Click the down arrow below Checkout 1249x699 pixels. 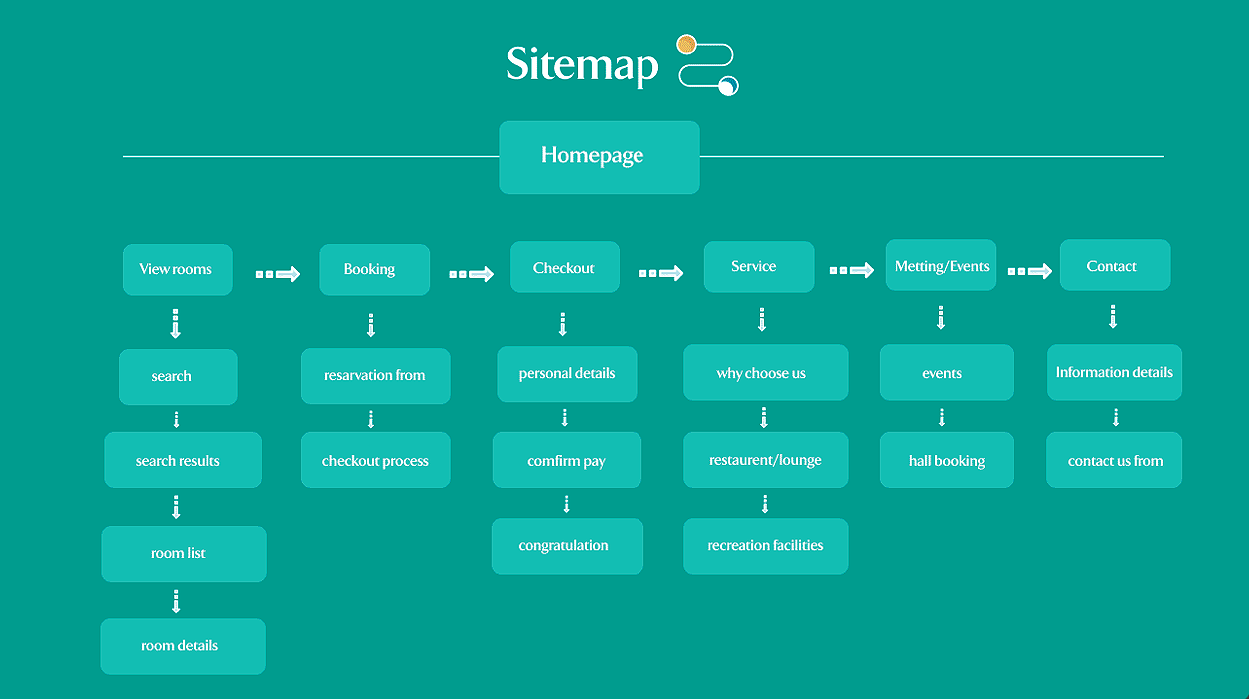point(563,324)
